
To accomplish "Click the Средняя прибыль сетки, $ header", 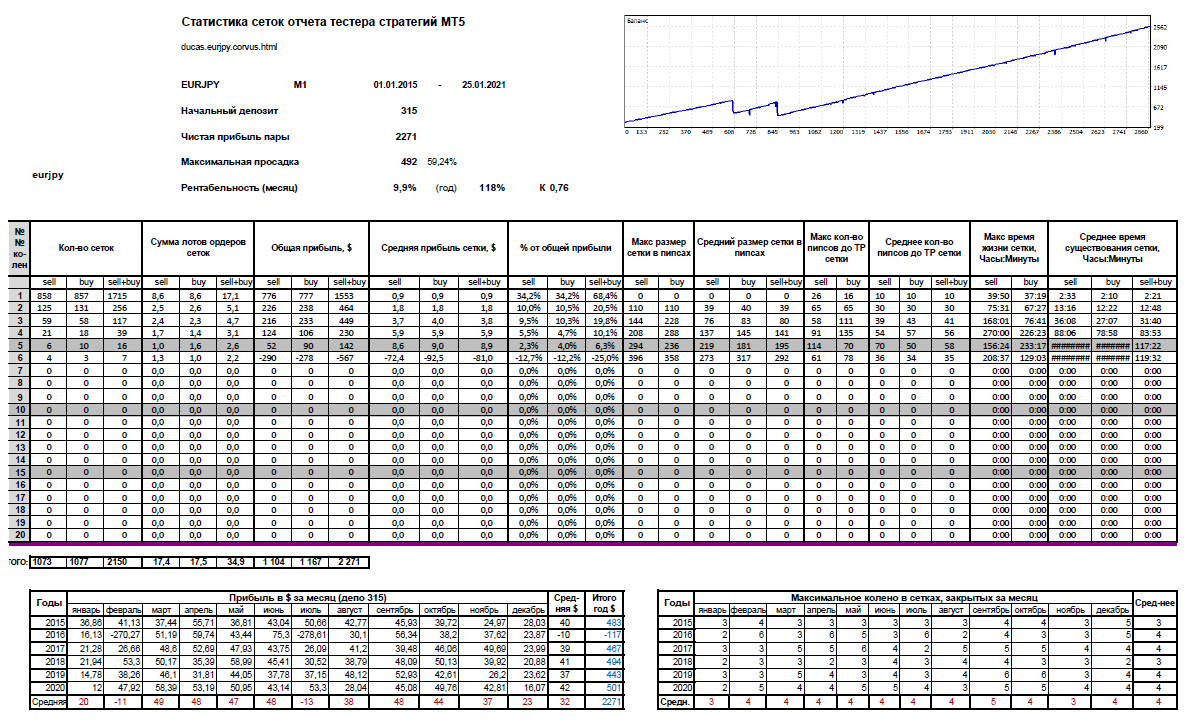I will click(x=439, y=248).
